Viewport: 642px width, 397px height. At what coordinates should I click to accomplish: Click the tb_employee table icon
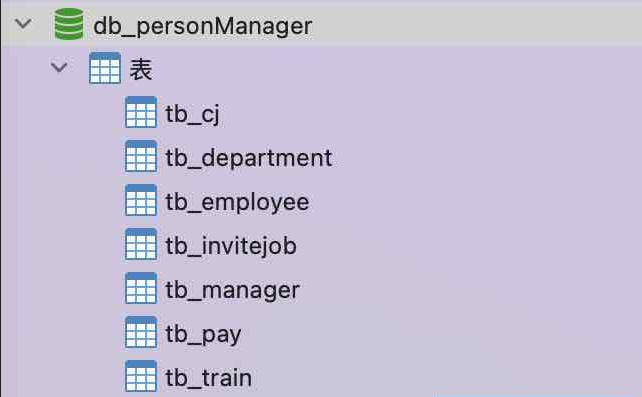coord(141,200)
